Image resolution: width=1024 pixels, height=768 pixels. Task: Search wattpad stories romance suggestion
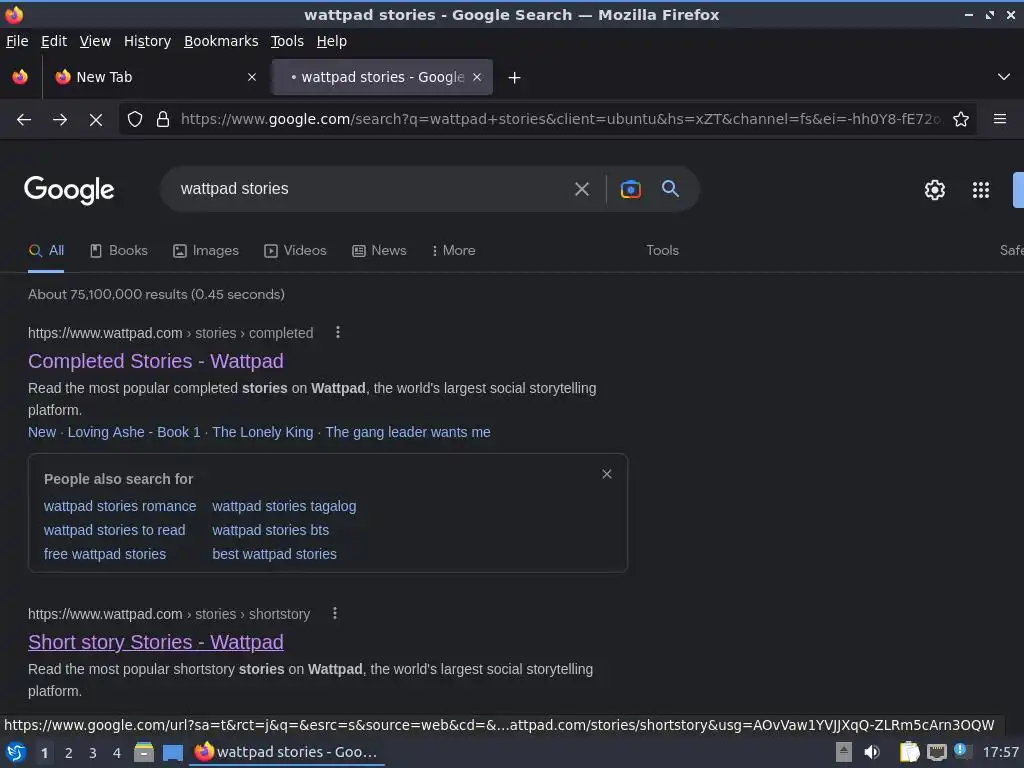[x=120, y=506]
